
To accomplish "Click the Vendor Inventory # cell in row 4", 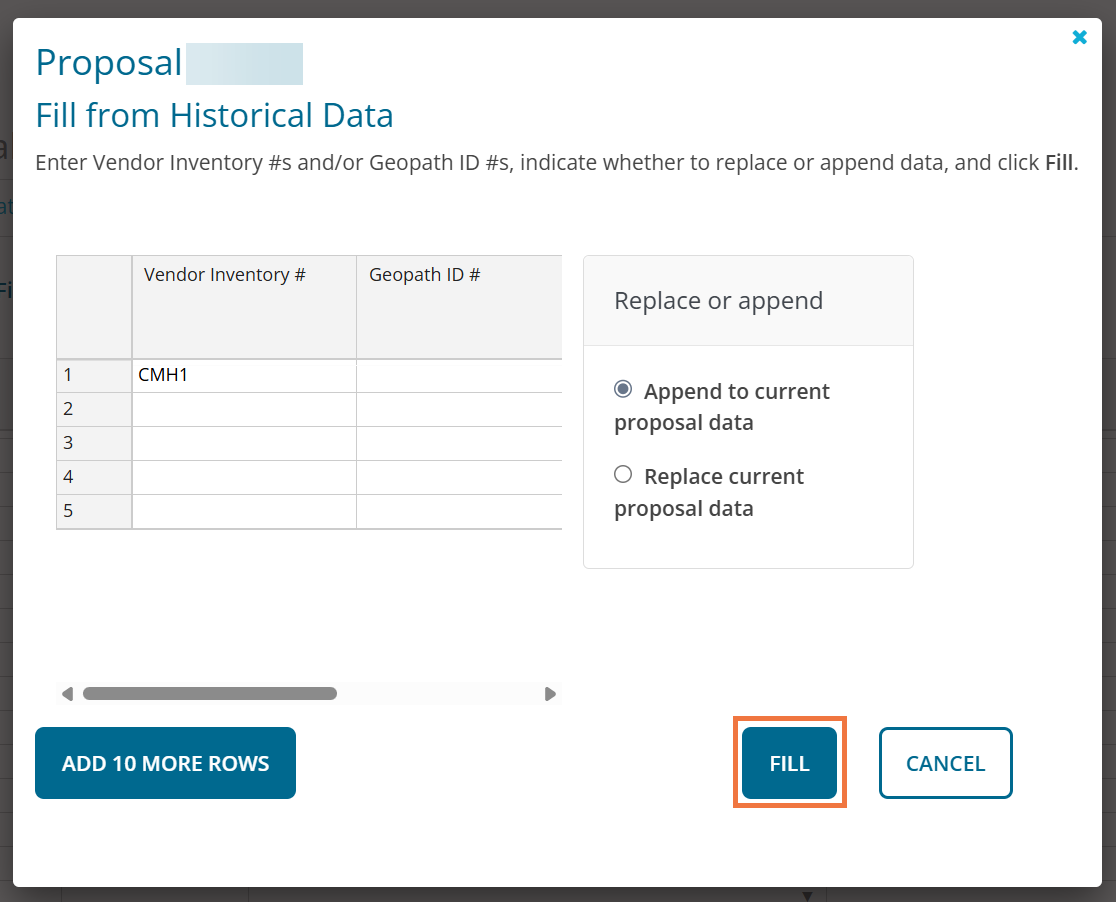I will tap(244, 477).
